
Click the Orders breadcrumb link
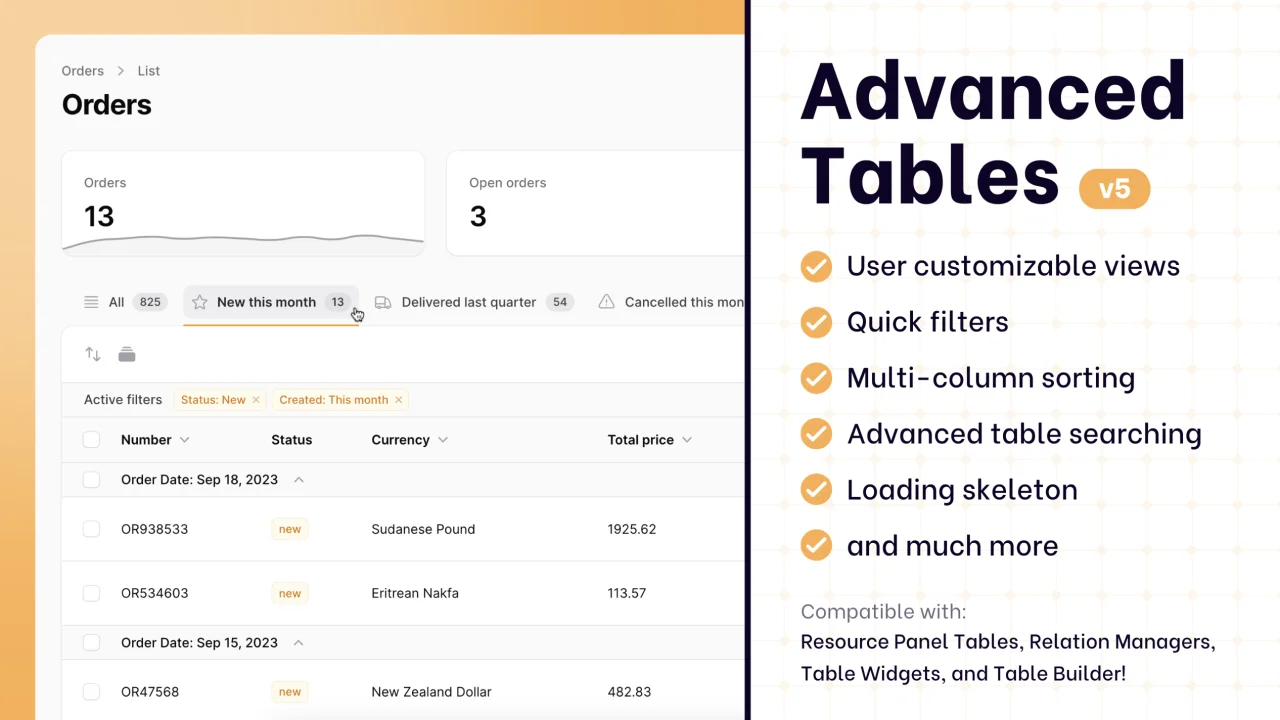click(x=82, y=71)
